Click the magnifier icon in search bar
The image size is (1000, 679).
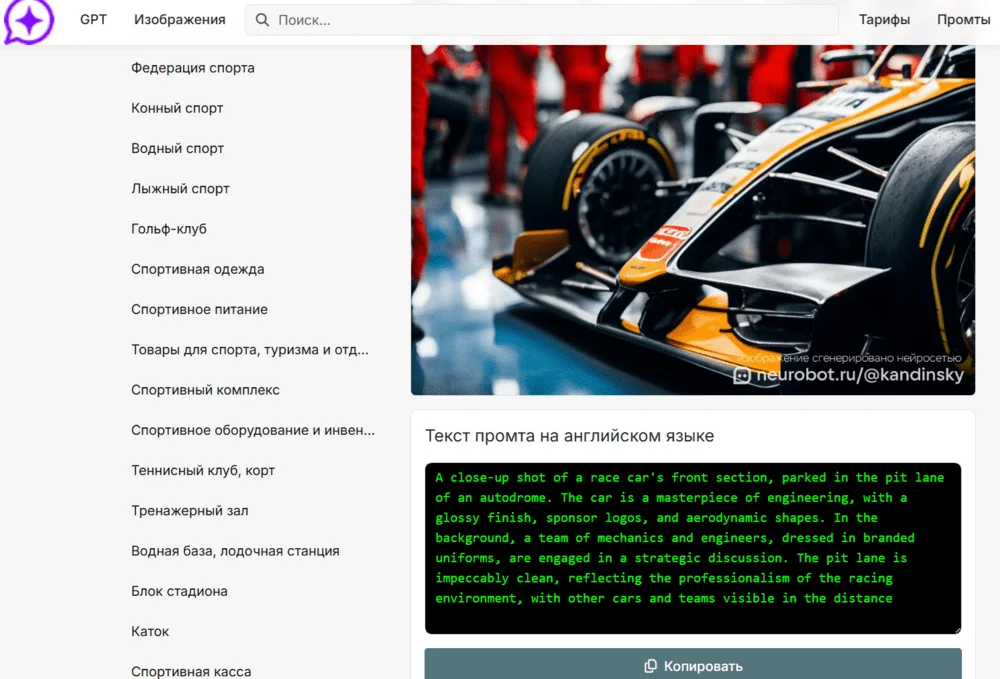(x=262, y=20)
